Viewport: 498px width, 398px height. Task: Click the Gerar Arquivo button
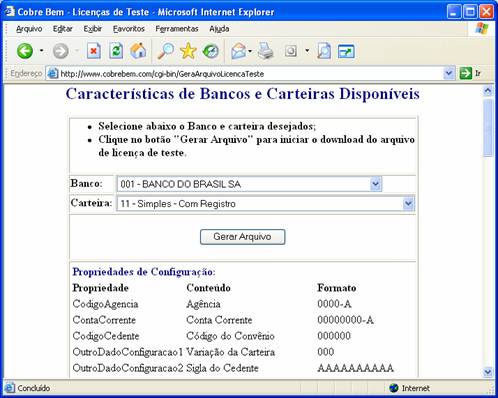pyautogui.click(x=242, y=237)
